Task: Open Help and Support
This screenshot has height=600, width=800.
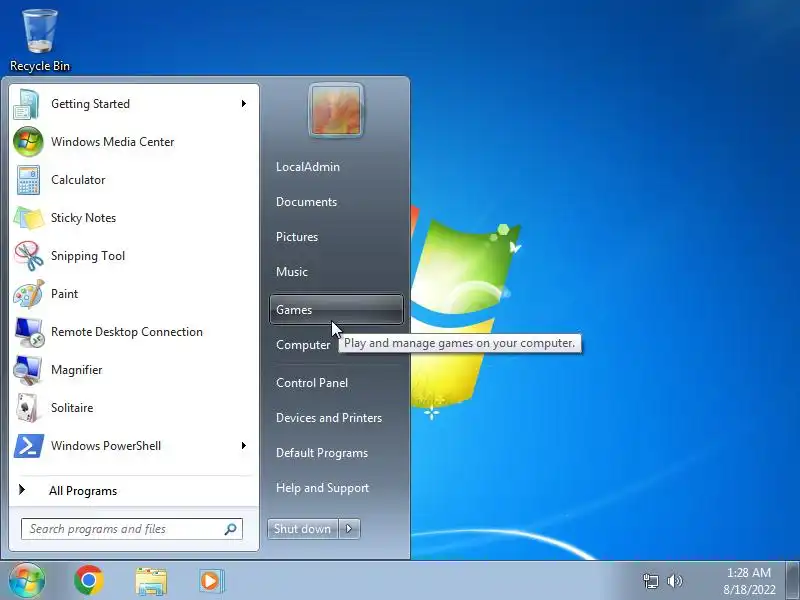Action: (322, 488)
